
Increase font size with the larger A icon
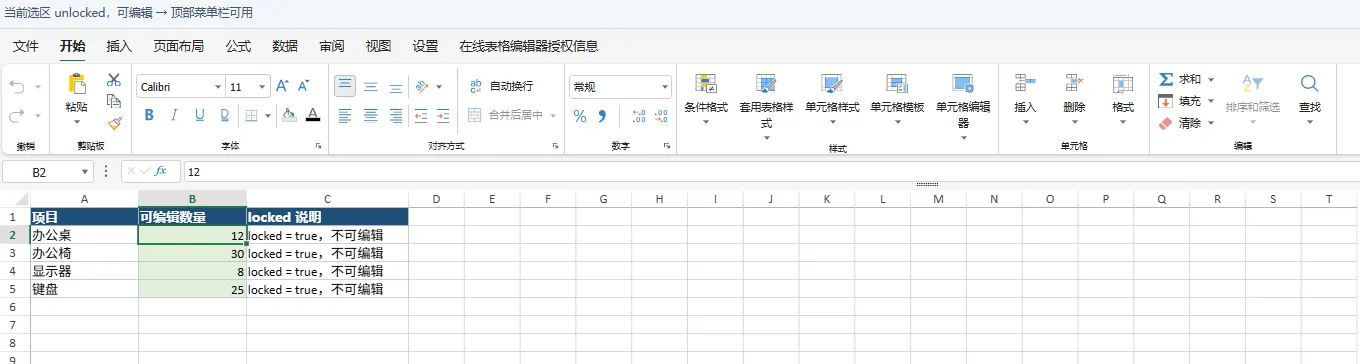coord(282,87)
